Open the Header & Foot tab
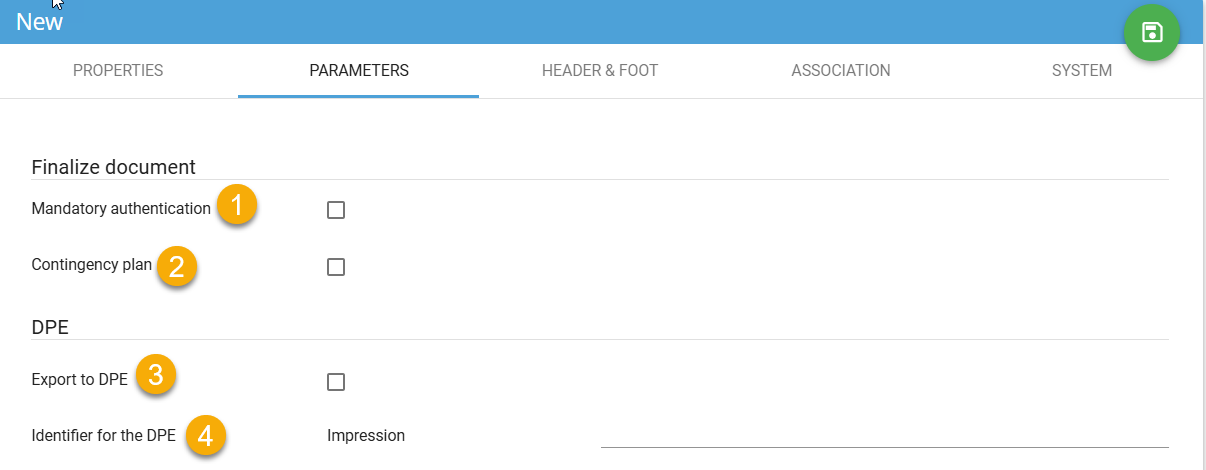This screenshot has height=470, width=1206. (600, 71)
